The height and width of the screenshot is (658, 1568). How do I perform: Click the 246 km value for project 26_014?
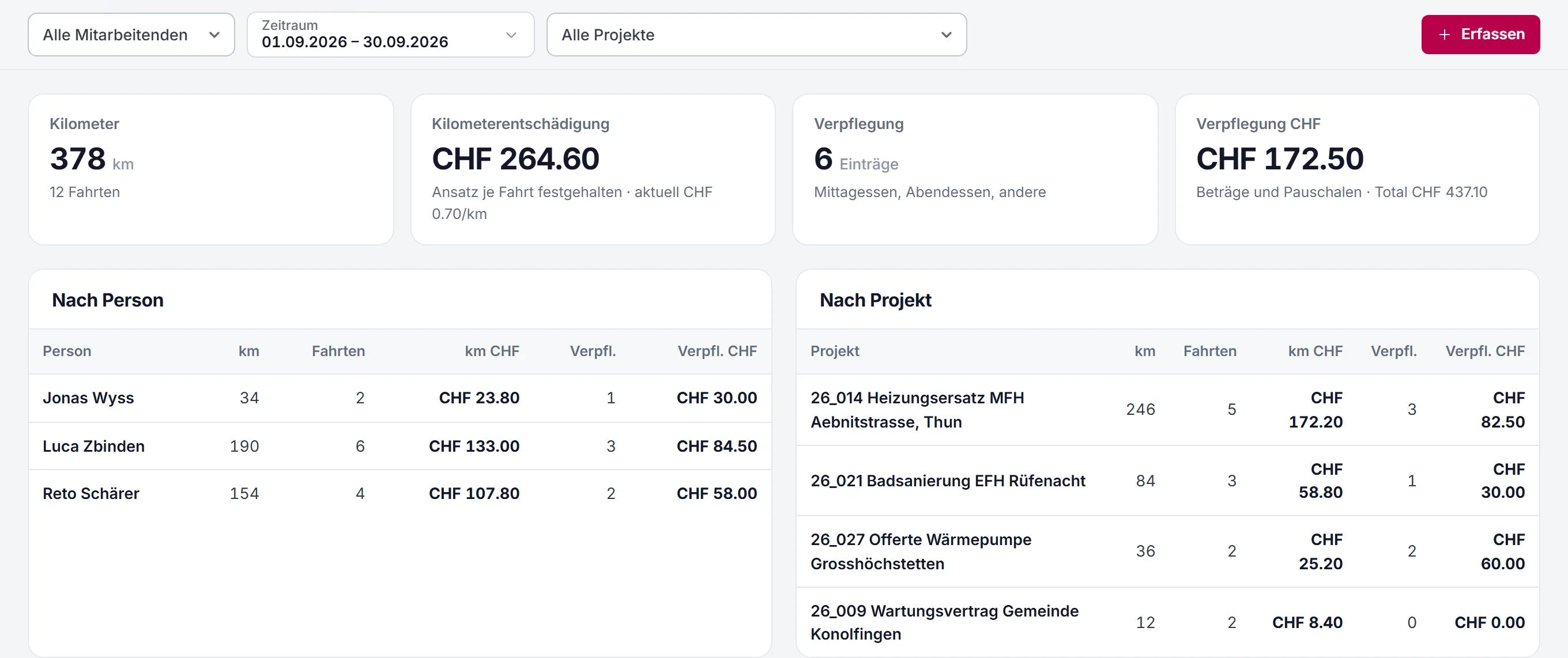(1140, 409)
